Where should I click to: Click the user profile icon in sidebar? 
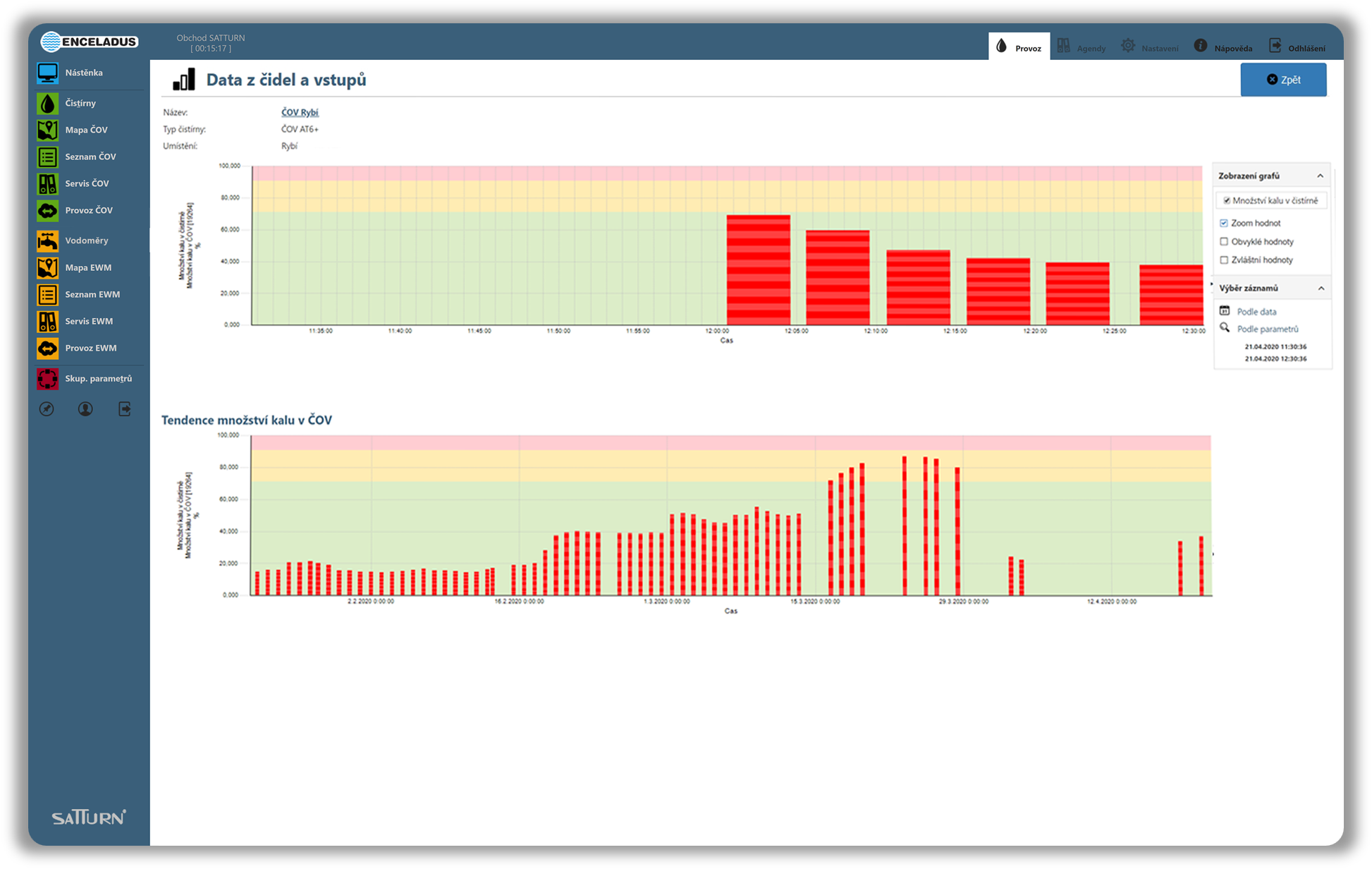pos(85,409)
